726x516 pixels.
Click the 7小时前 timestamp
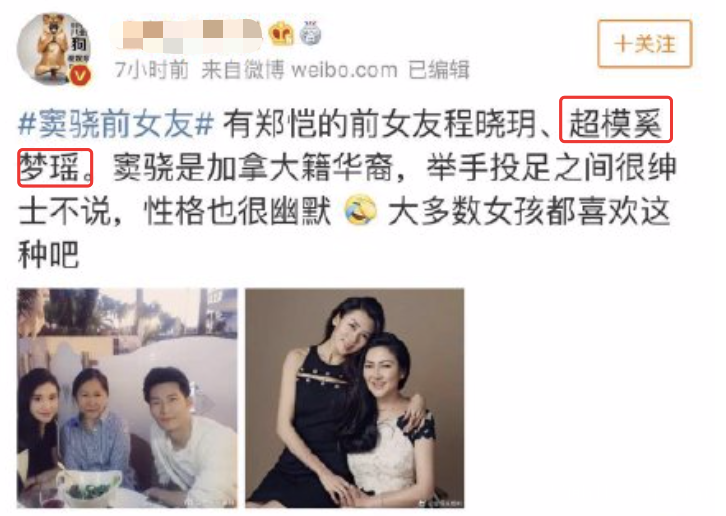pos(152,70)
